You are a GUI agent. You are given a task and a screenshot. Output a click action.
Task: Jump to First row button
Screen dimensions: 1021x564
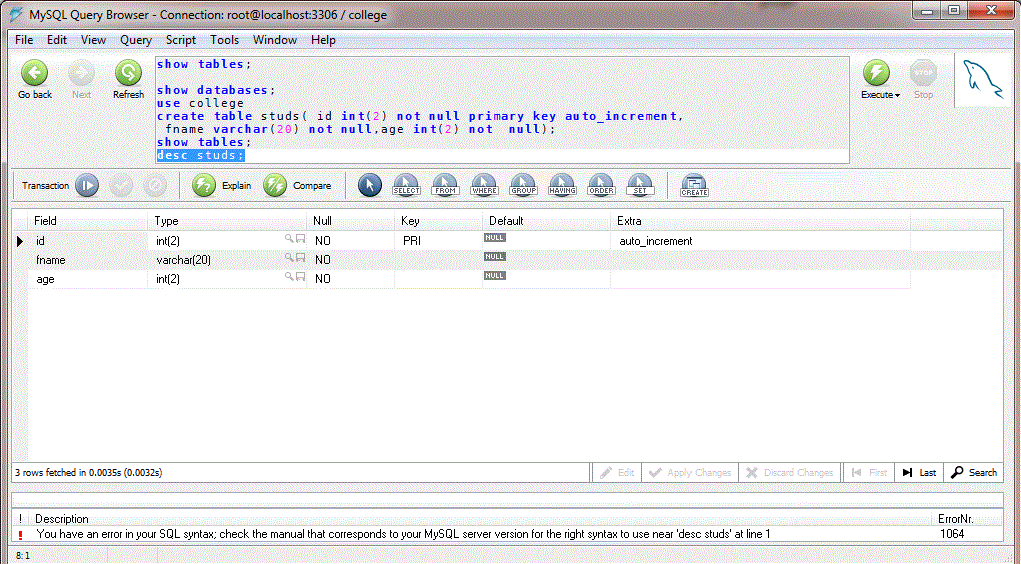click(869, 473)
